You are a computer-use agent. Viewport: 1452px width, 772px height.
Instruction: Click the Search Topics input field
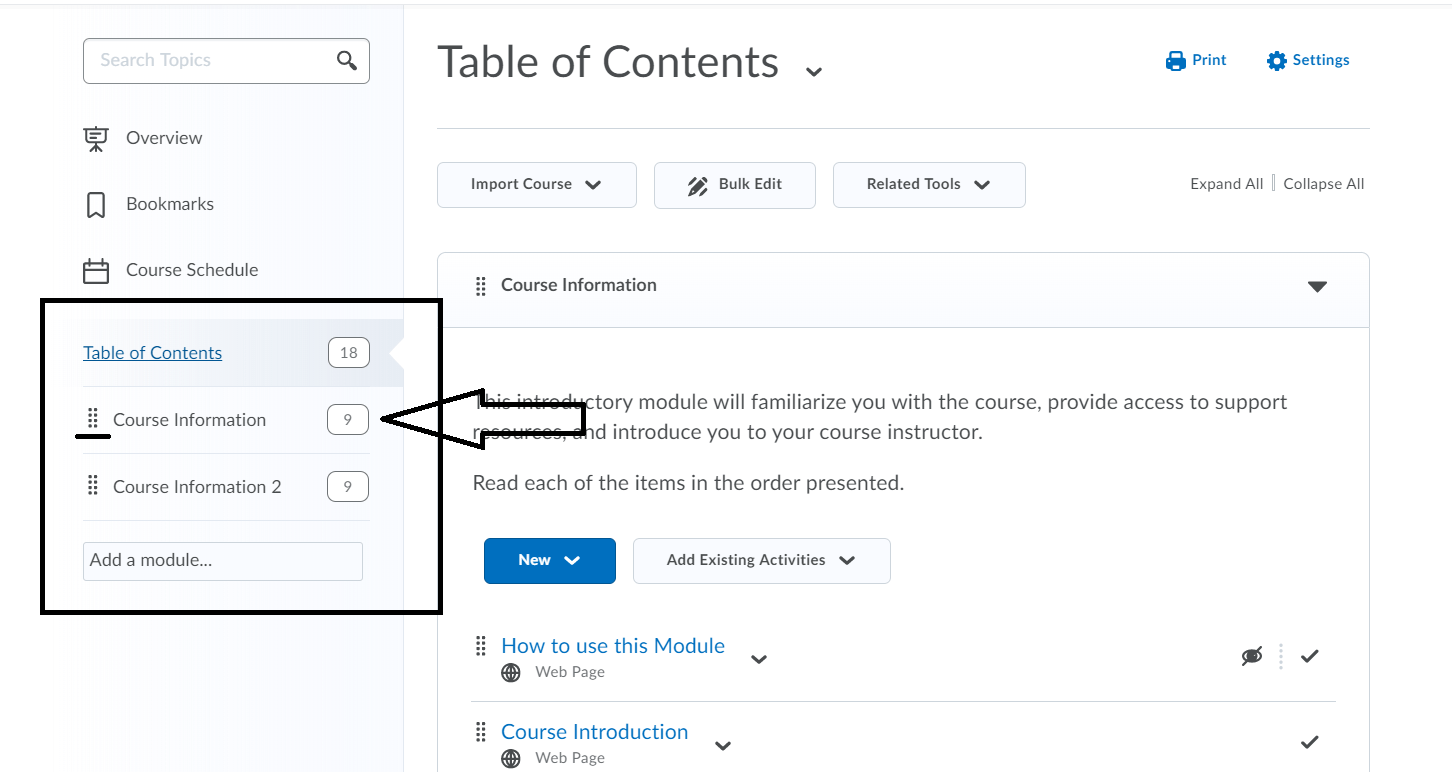(210, 61)
